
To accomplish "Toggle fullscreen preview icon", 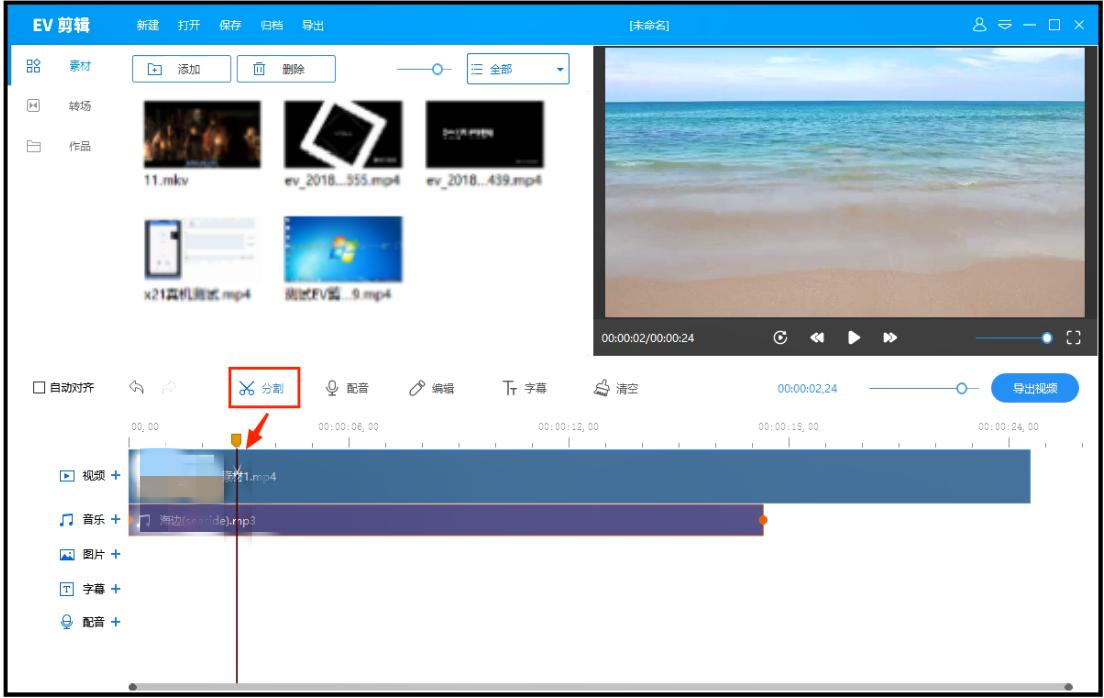I will pos(1075,338).
